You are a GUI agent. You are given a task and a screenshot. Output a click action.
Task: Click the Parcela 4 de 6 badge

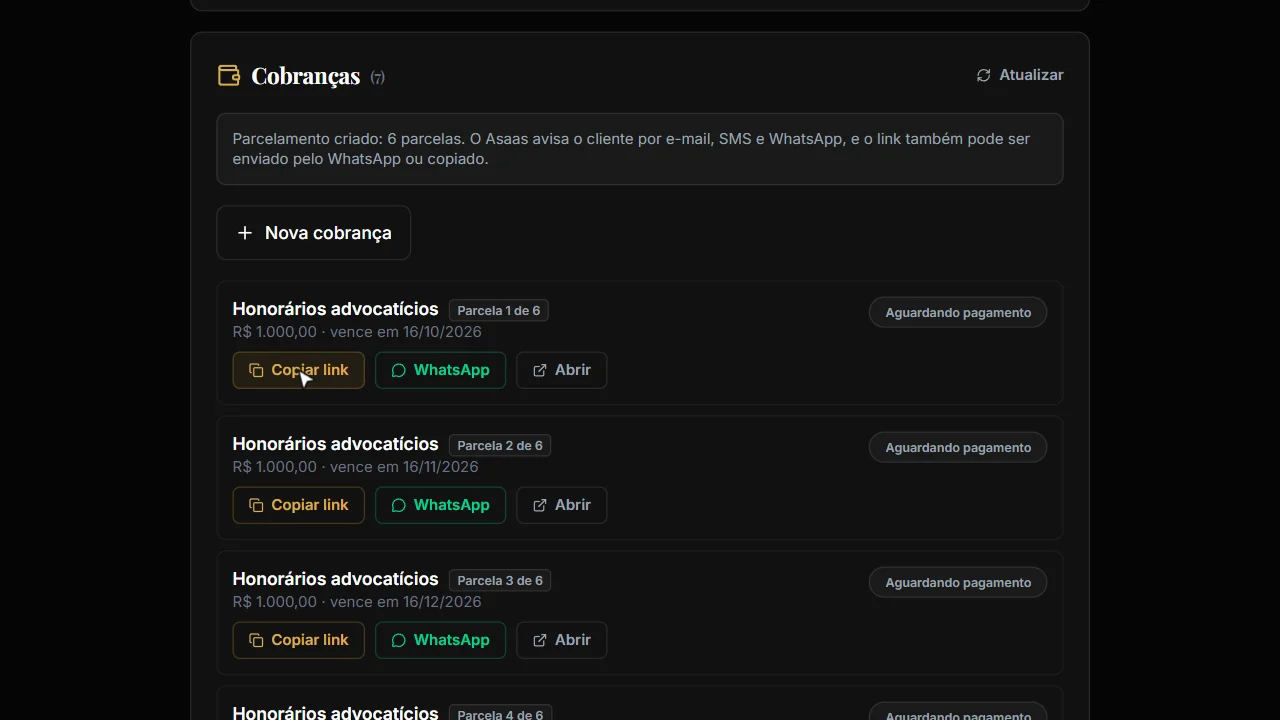(x=500, y=714)
